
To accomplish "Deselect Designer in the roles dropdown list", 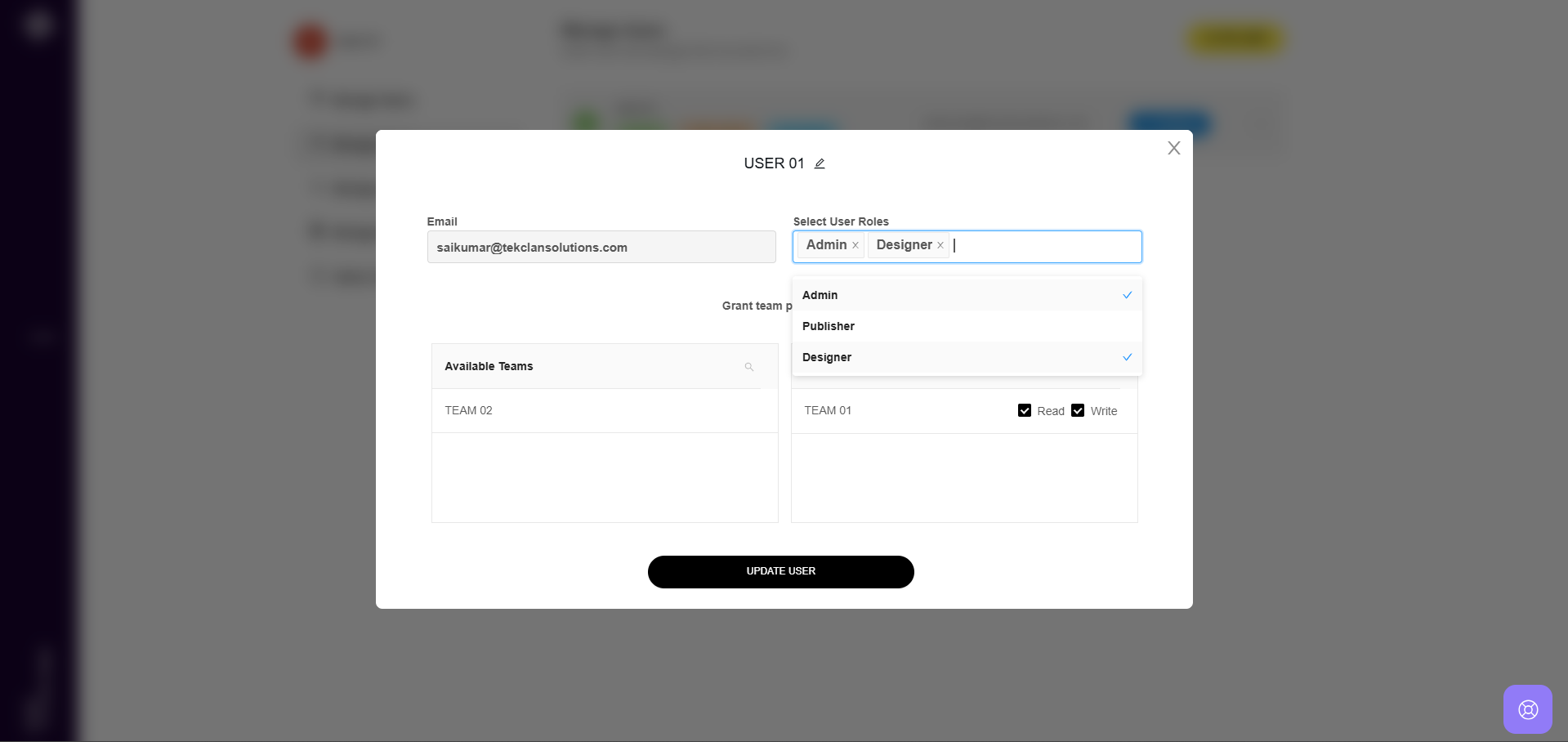I will click(x=827, y=357).
